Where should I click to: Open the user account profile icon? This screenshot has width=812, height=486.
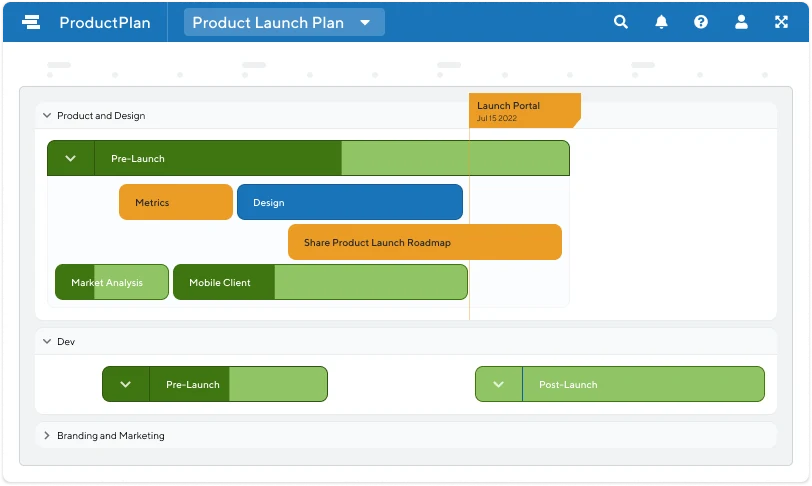click(741, 22)
